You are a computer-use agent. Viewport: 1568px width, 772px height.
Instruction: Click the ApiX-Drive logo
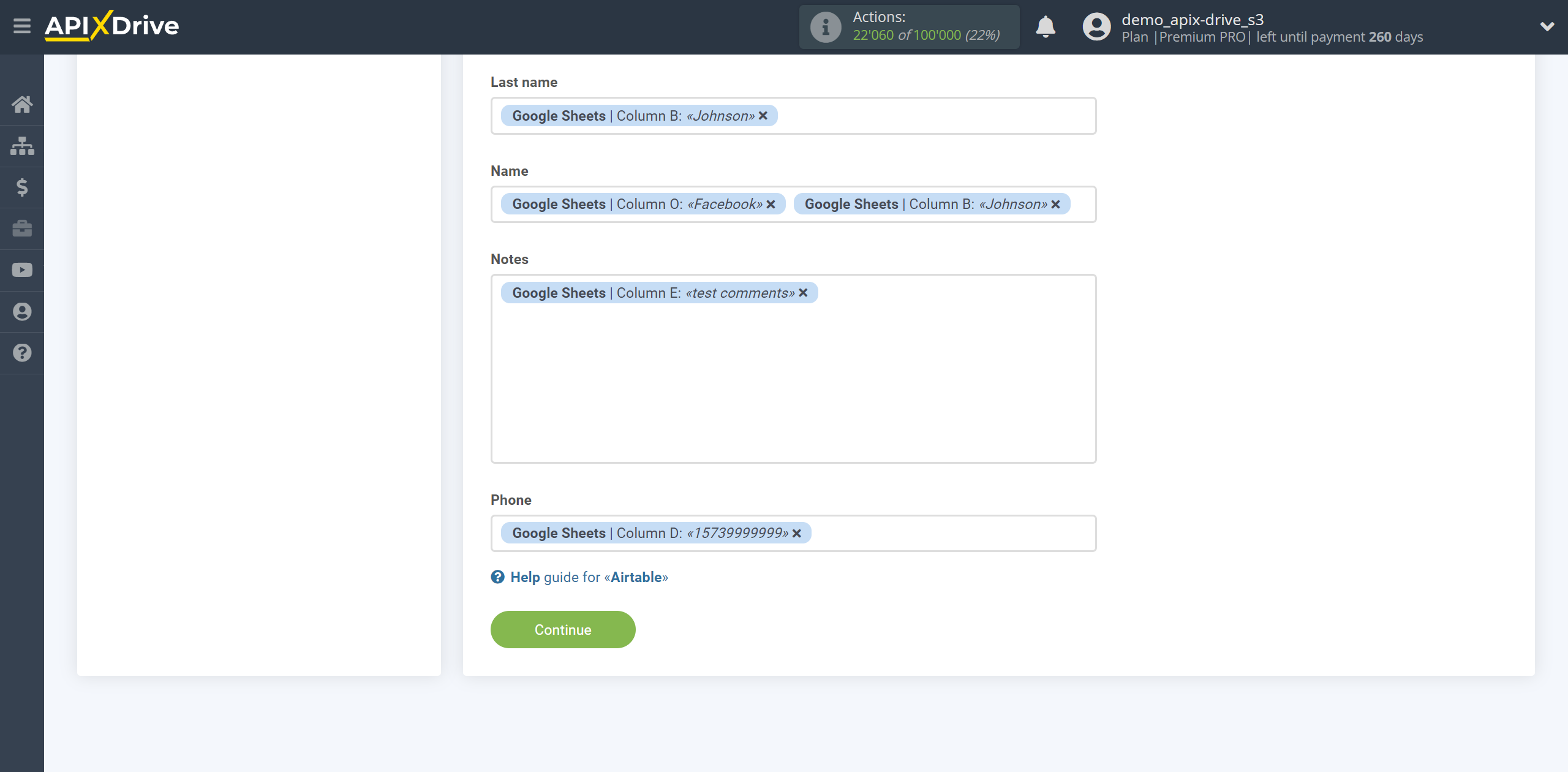[111, 26]
